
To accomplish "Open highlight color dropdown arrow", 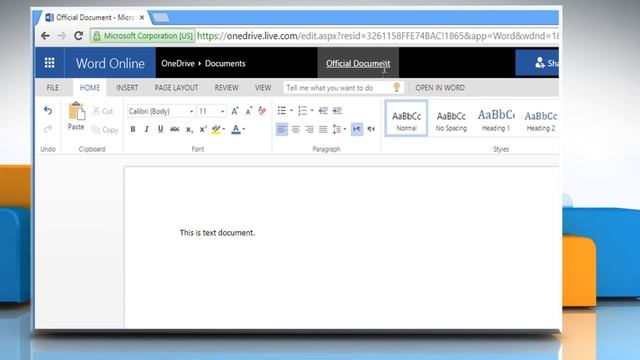I will coord(224,129).
